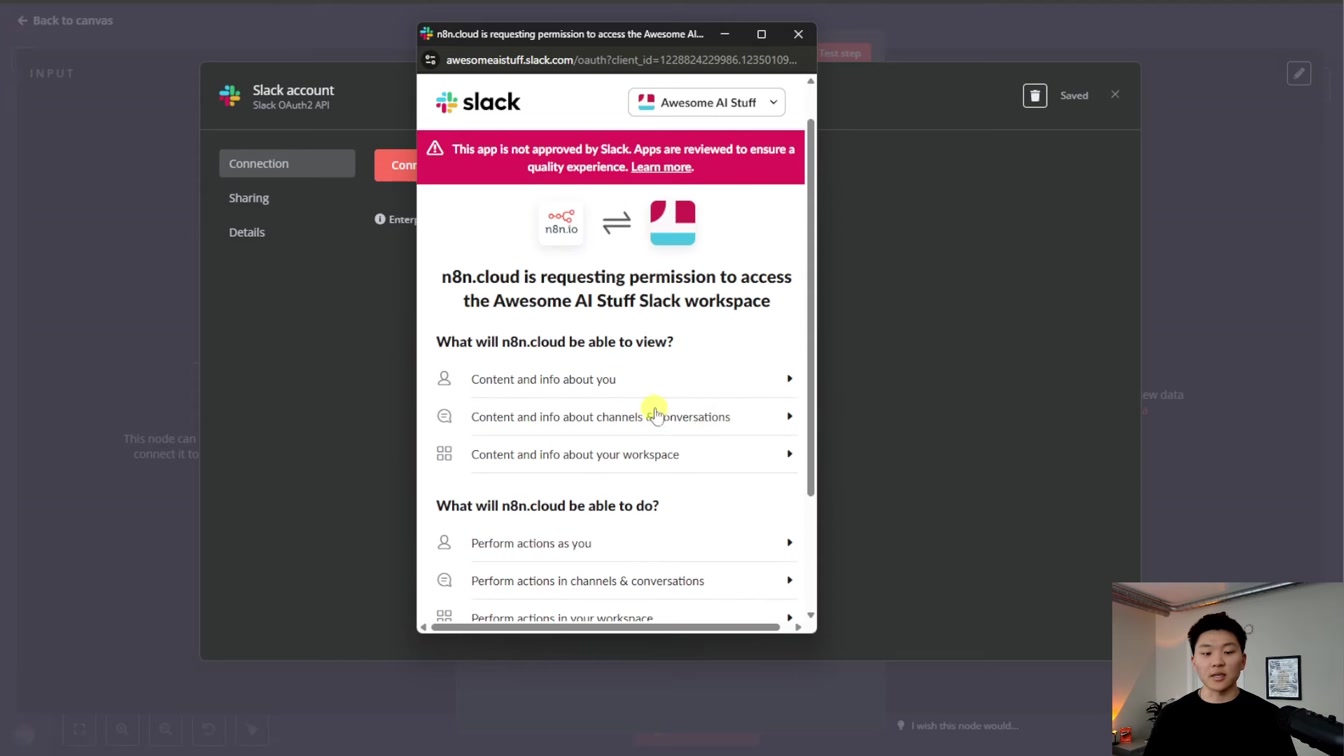
Task: Click the popup horizontal scrollbar thumb
Action: [605, 627]
